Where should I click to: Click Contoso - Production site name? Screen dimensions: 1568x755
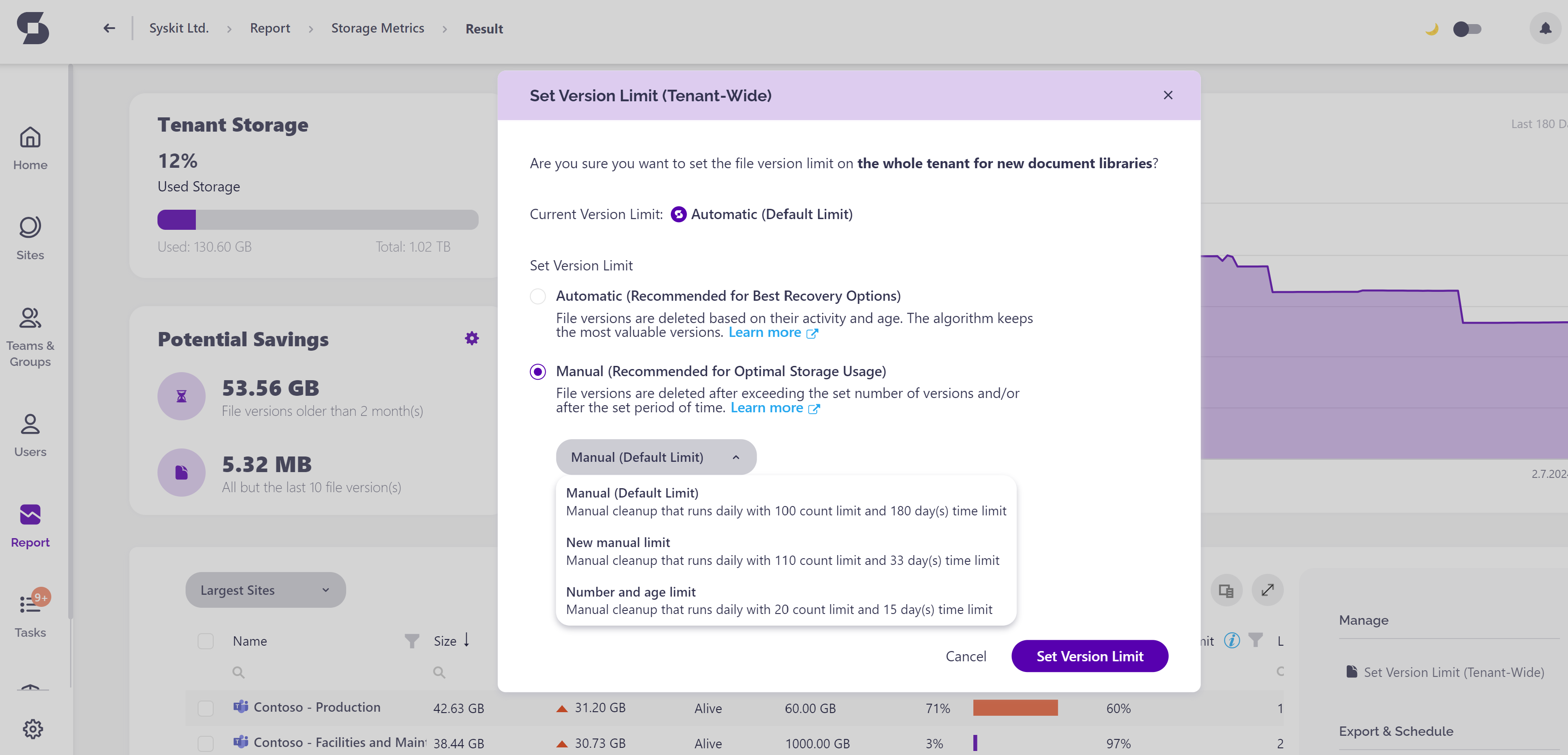tap(317, 707)
